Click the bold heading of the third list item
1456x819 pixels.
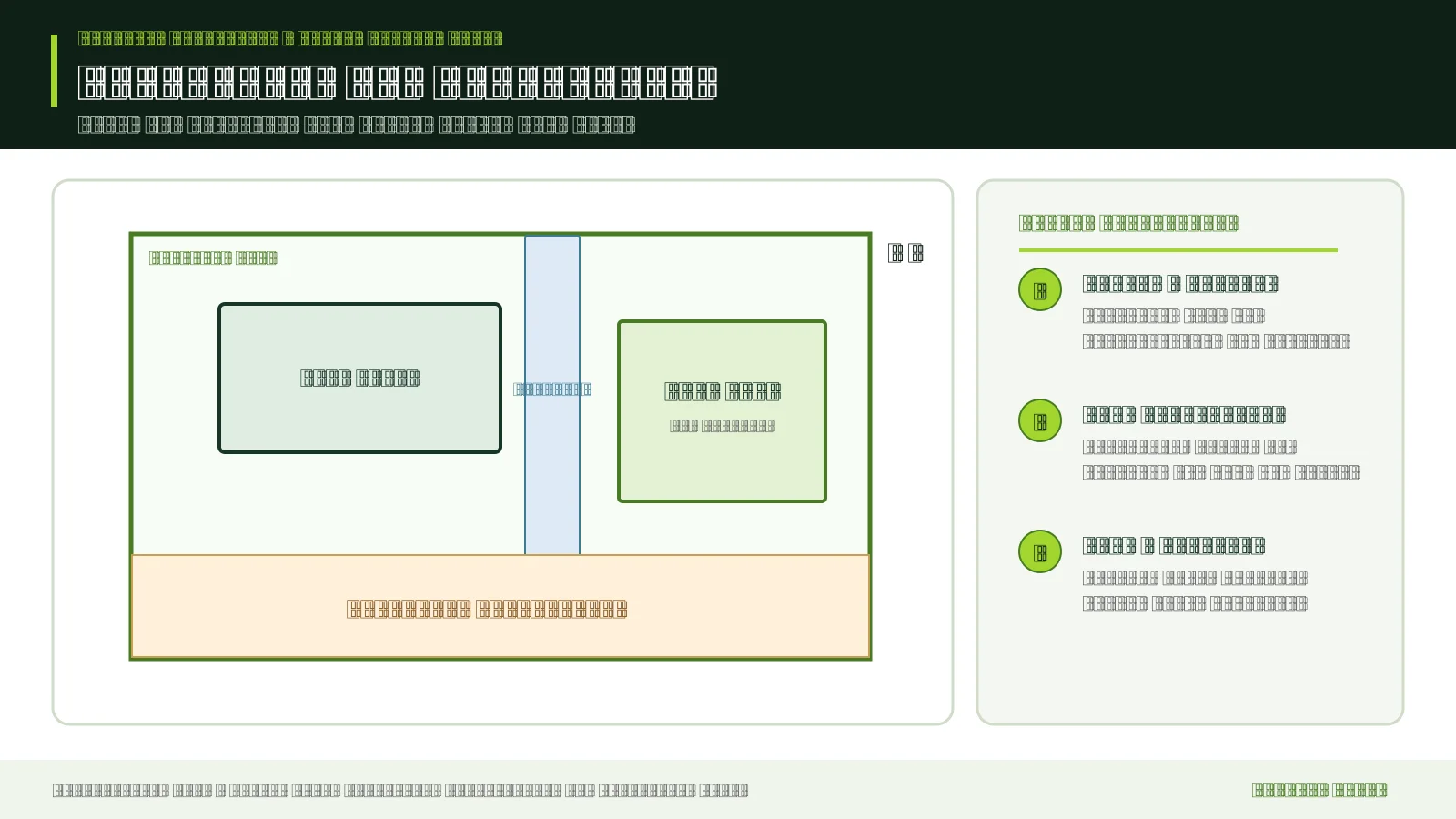[x=1174, y=546]
